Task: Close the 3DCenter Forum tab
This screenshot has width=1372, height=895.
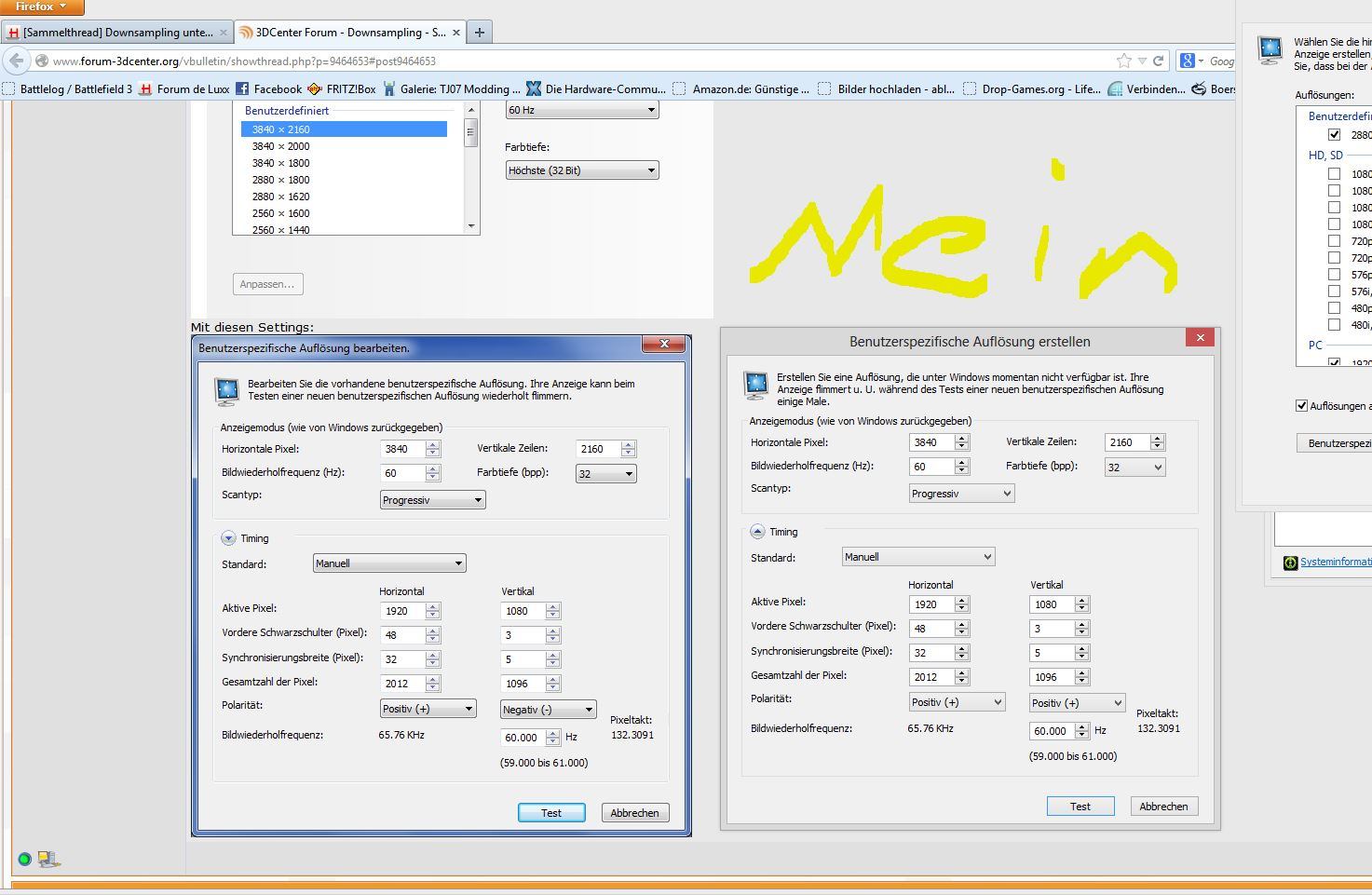Action: (456, 33)
